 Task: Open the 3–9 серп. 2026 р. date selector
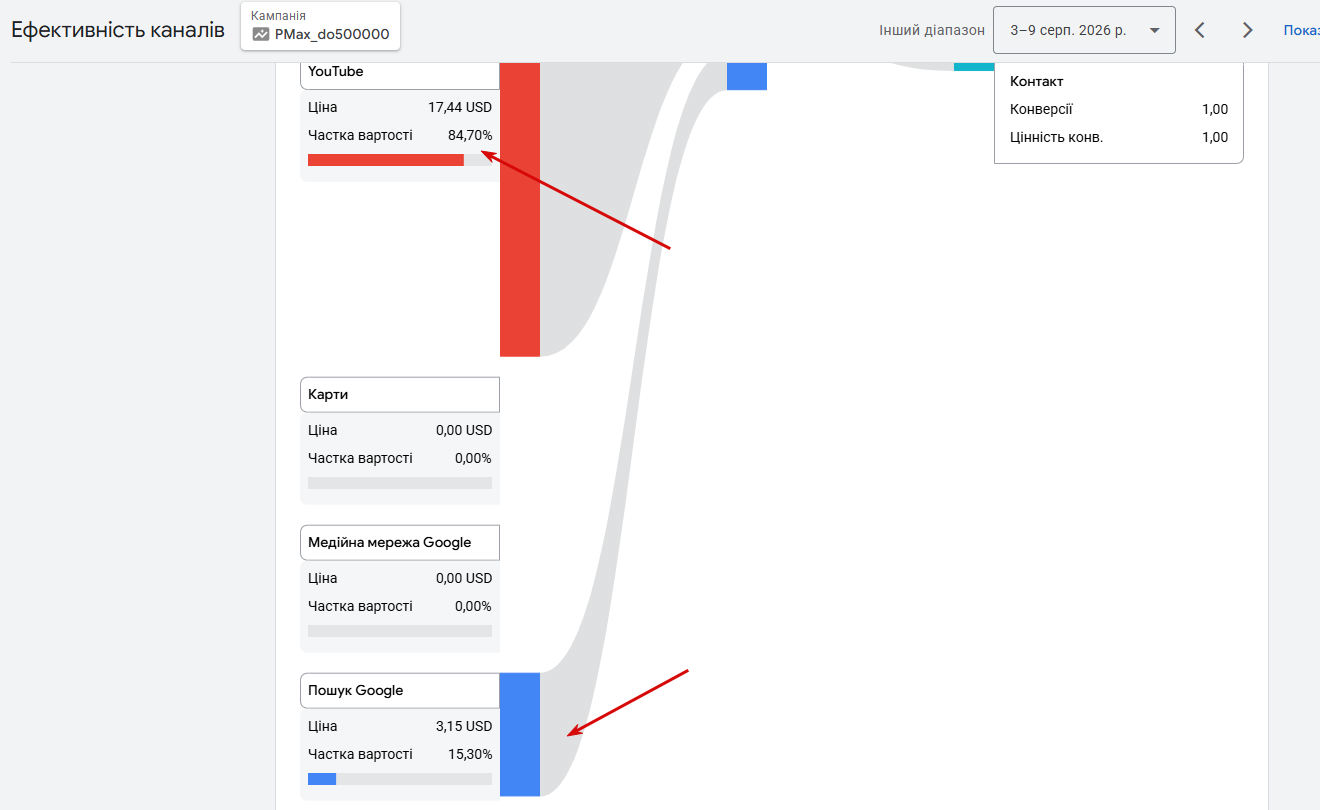click(x=1084, y=30)
